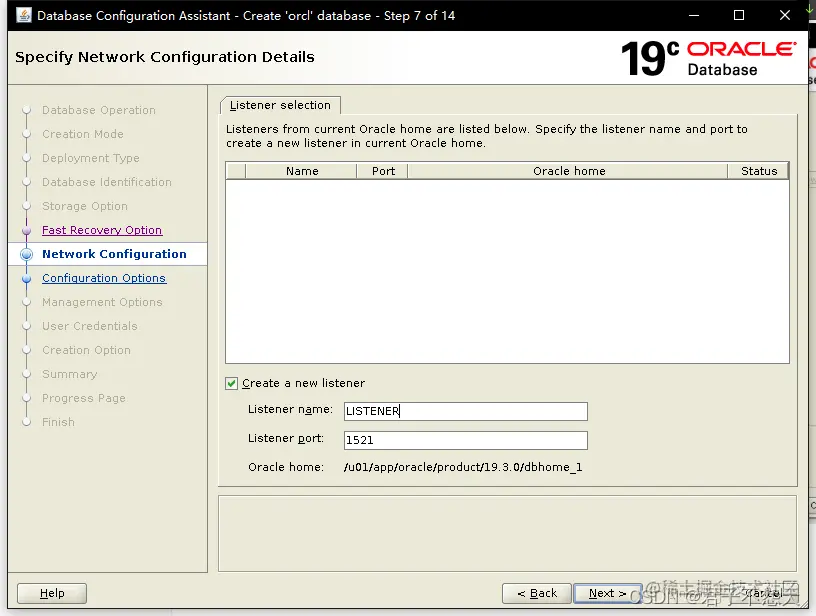The image size is (816, 616).
Task: Click the Configuration Options step bullet icon
Action: tap(27, 278)
